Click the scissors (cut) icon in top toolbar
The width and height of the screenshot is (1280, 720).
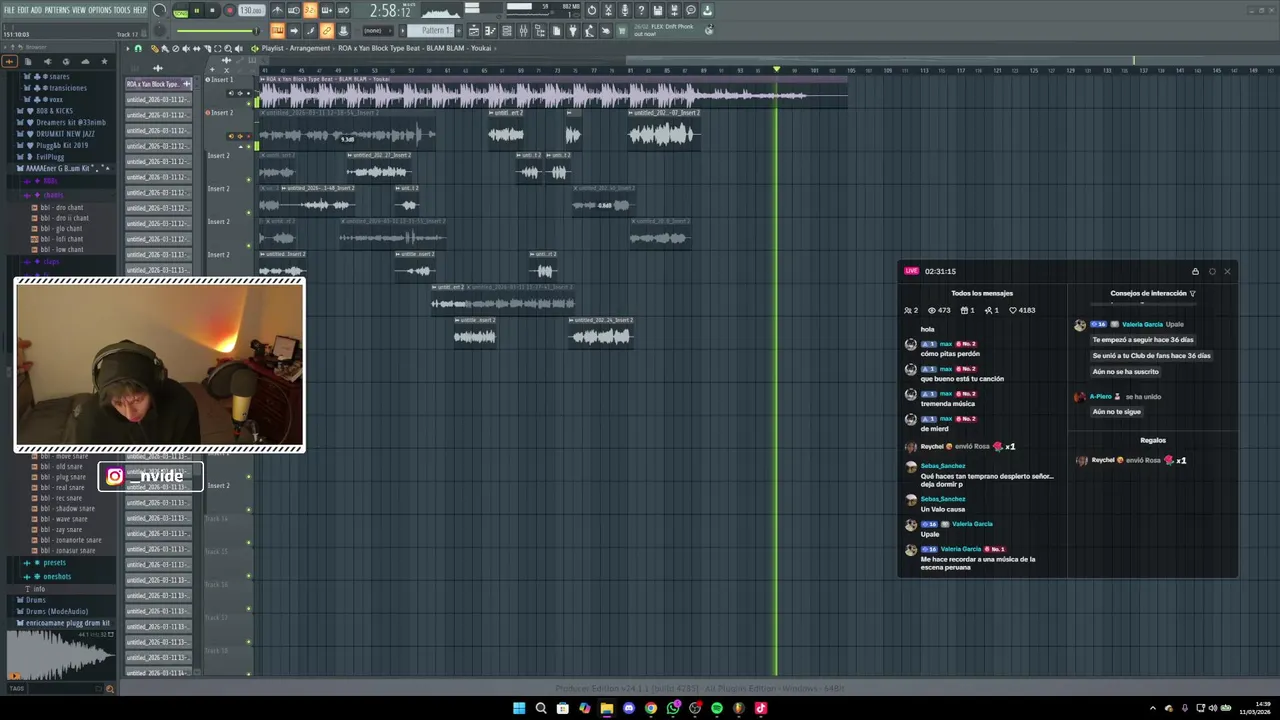(x=608, y=11)
